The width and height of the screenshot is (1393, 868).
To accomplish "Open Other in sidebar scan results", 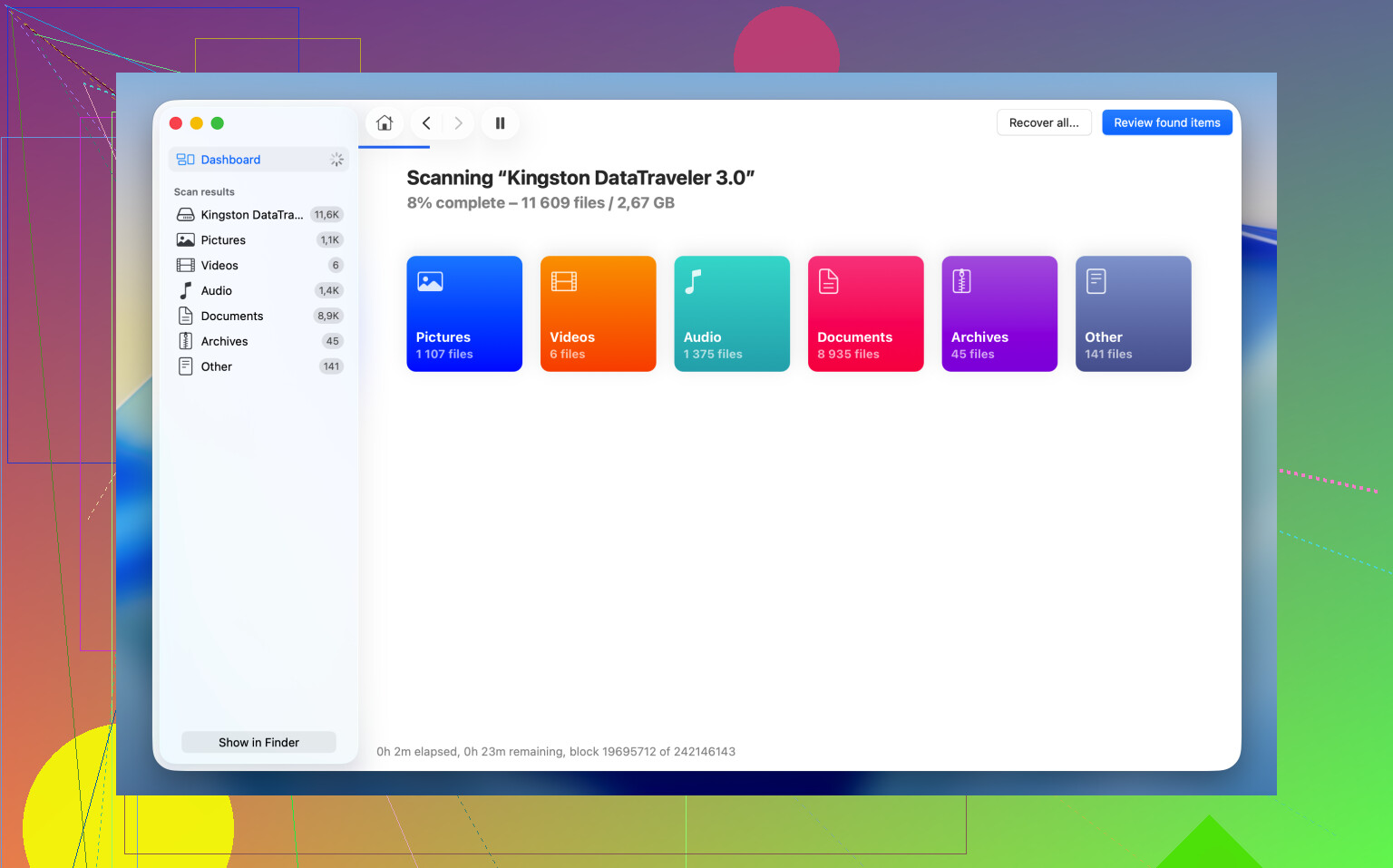I will pos(258,367).
